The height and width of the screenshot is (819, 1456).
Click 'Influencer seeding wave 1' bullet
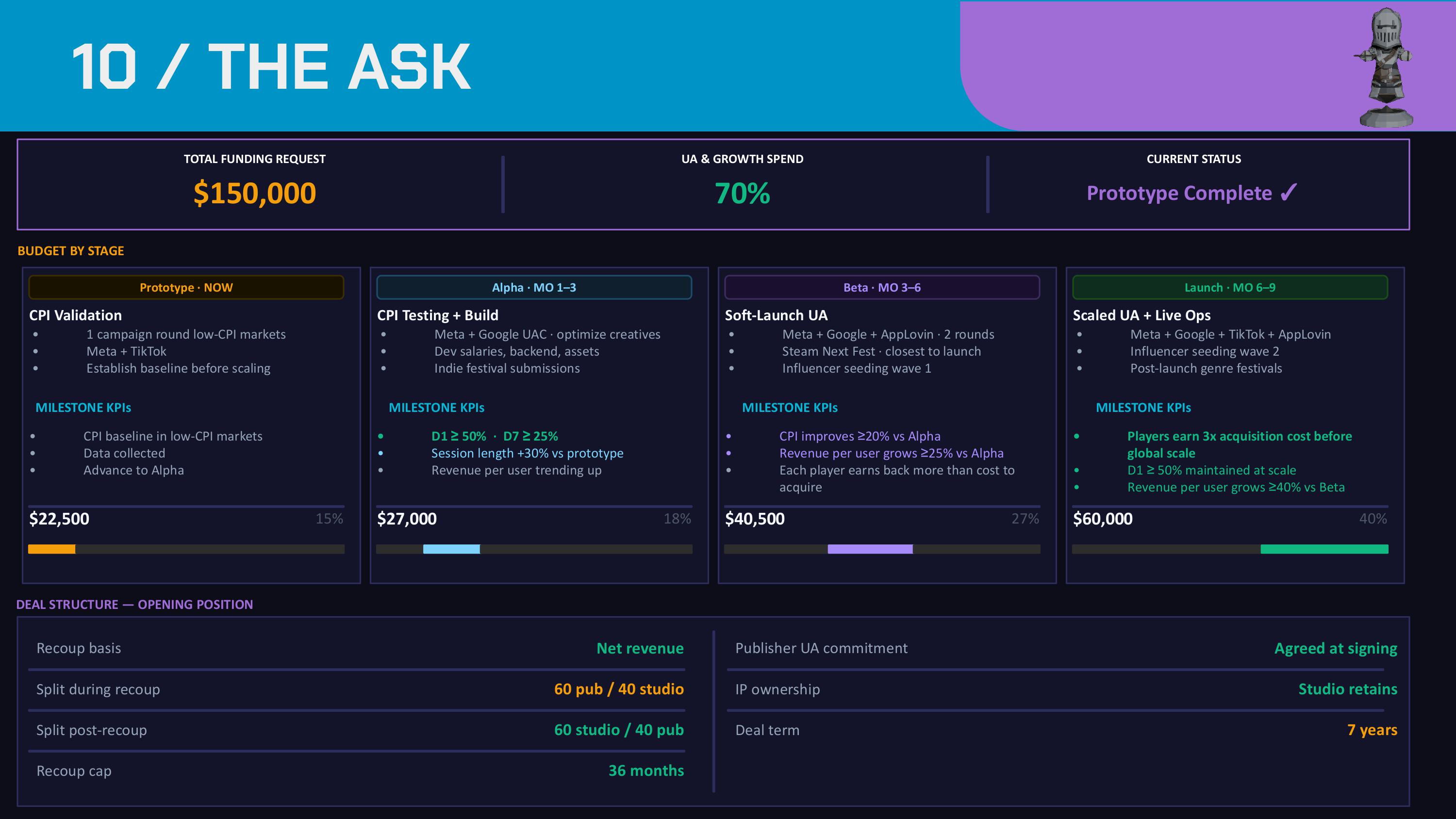(856, 368)
